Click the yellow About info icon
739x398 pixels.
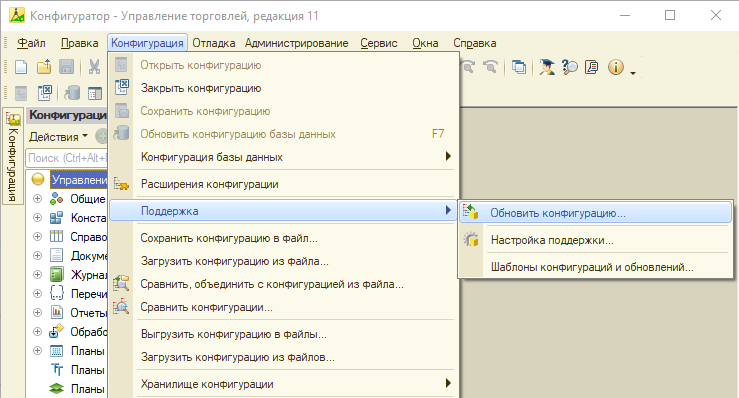[616, 67]
